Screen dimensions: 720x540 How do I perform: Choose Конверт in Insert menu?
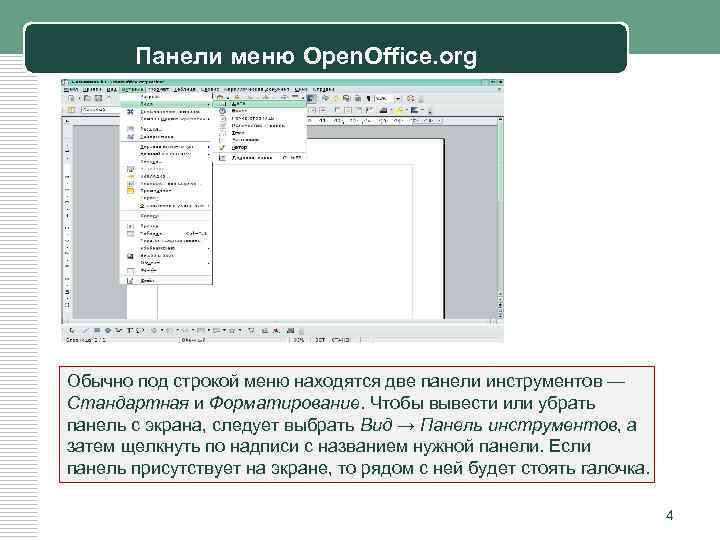point(166,215)
